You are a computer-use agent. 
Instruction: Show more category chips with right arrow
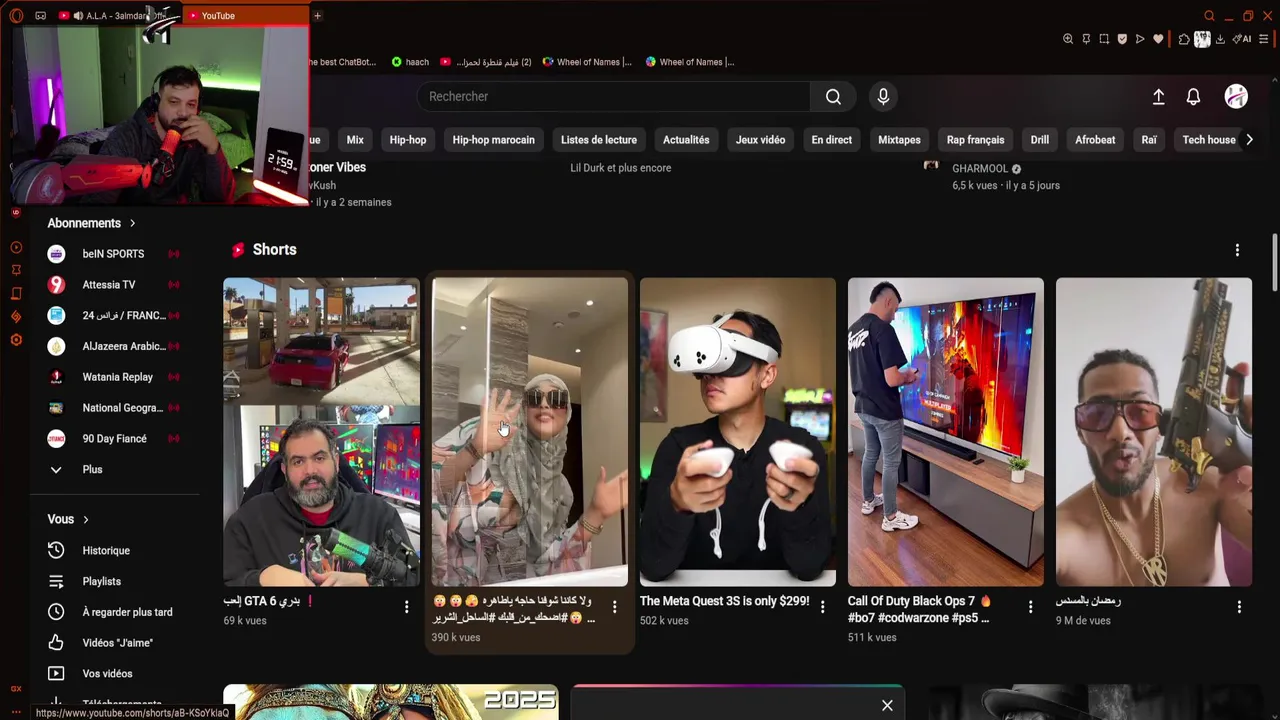(x=1249, y=140)
